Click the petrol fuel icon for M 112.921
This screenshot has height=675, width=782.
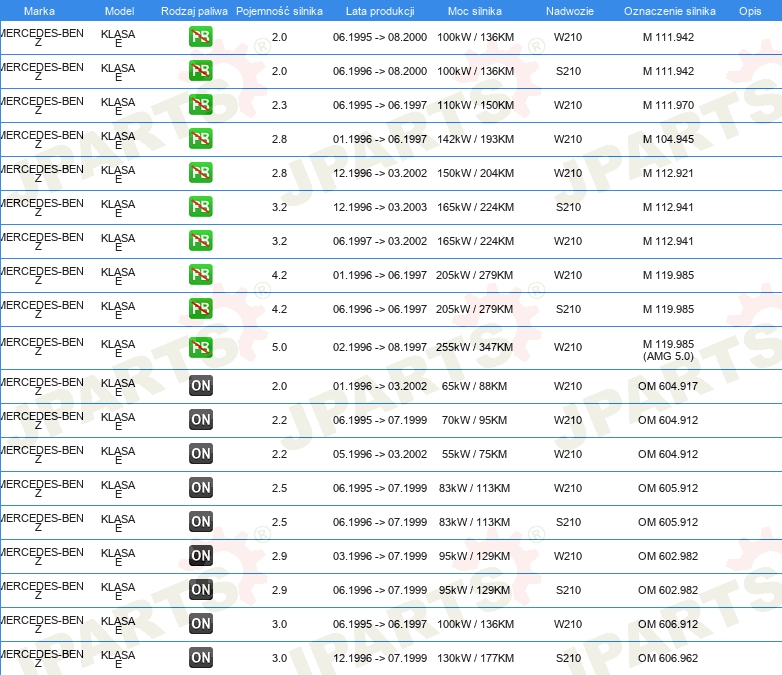[200, 173]
